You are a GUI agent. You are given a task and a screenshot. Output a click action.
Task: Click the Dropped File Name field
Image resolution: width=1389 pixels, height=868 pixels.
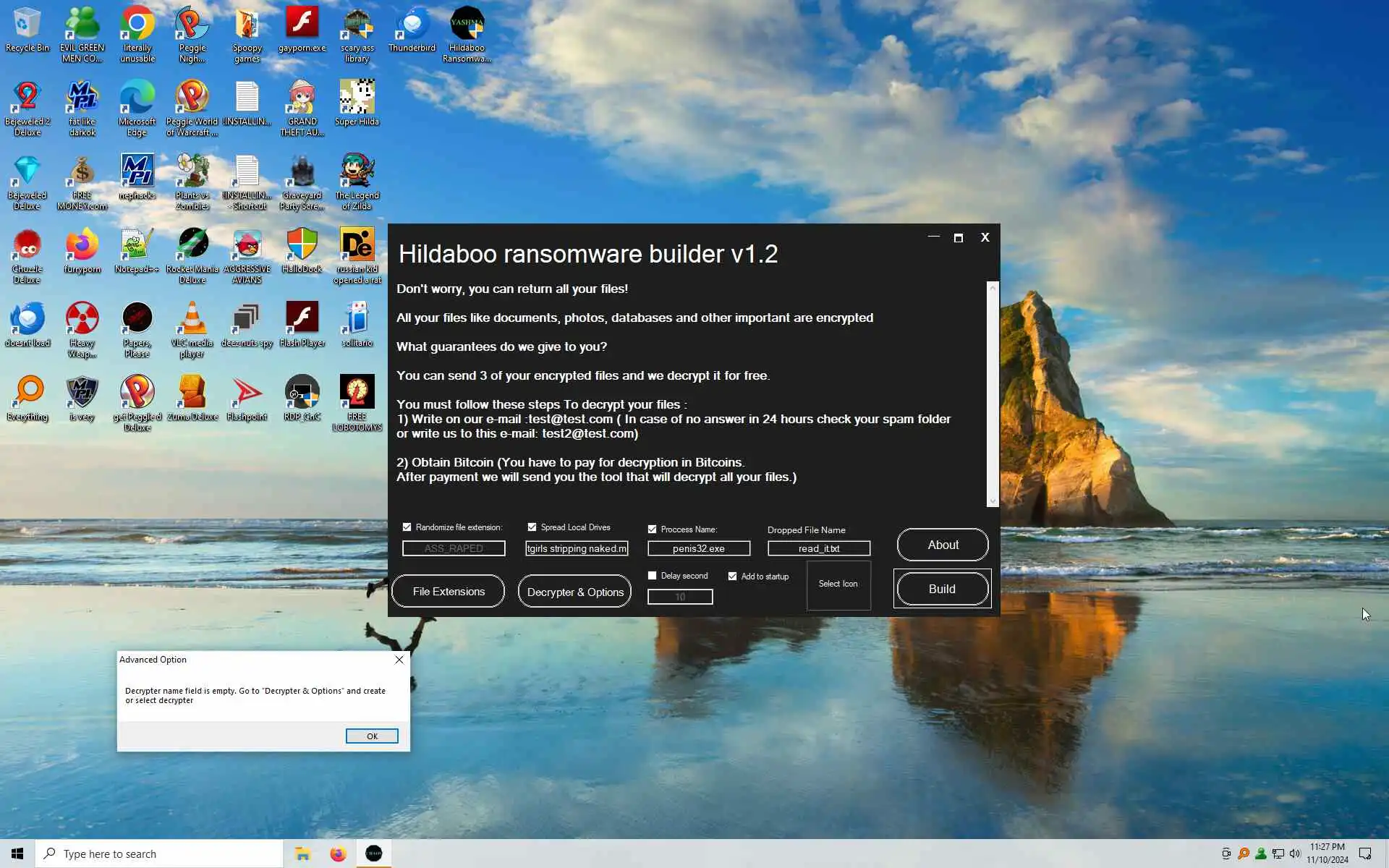coord(818,548)
